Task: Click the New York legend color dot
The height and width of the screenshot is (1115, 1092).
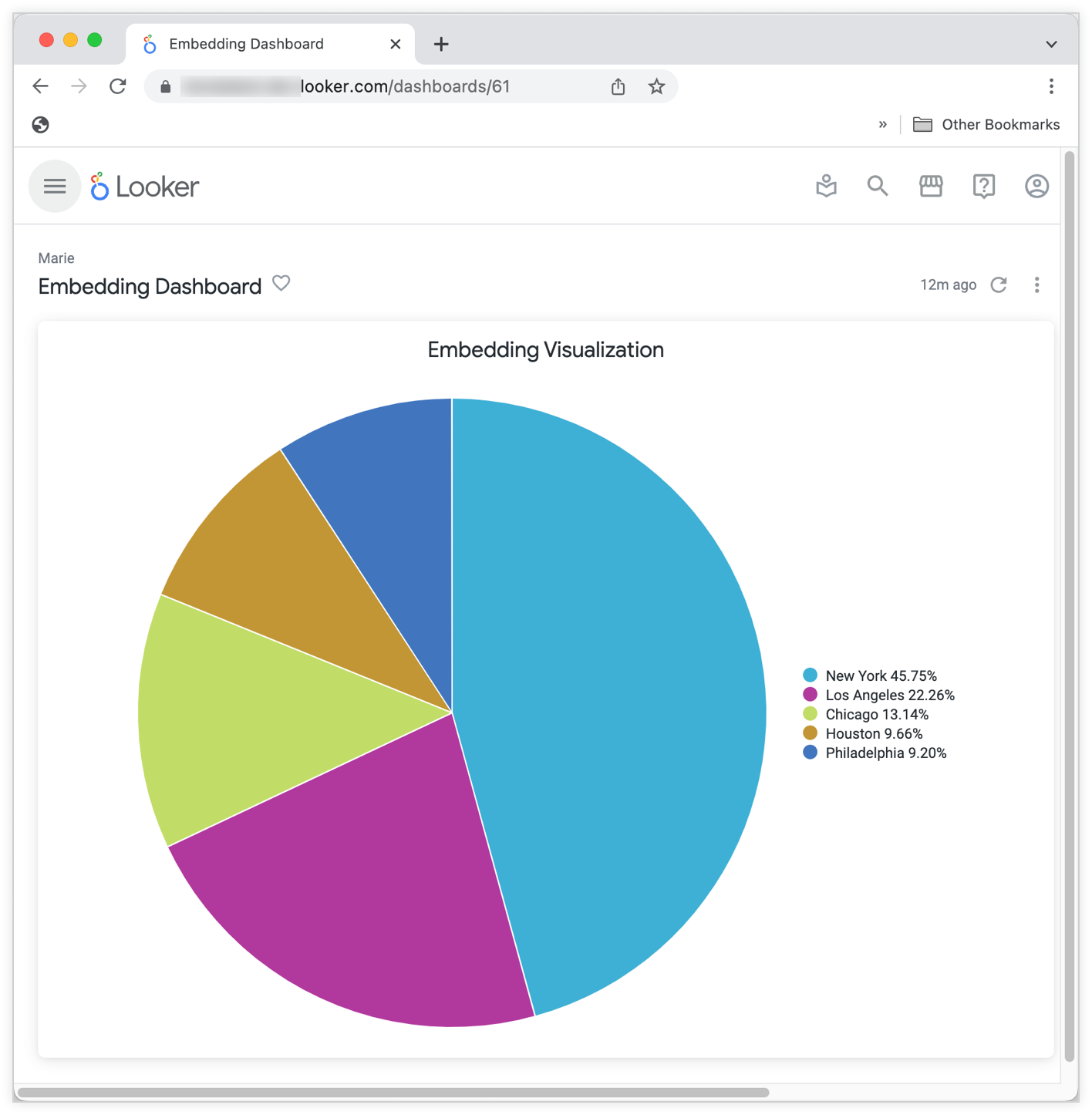Action: click(810, 675)
